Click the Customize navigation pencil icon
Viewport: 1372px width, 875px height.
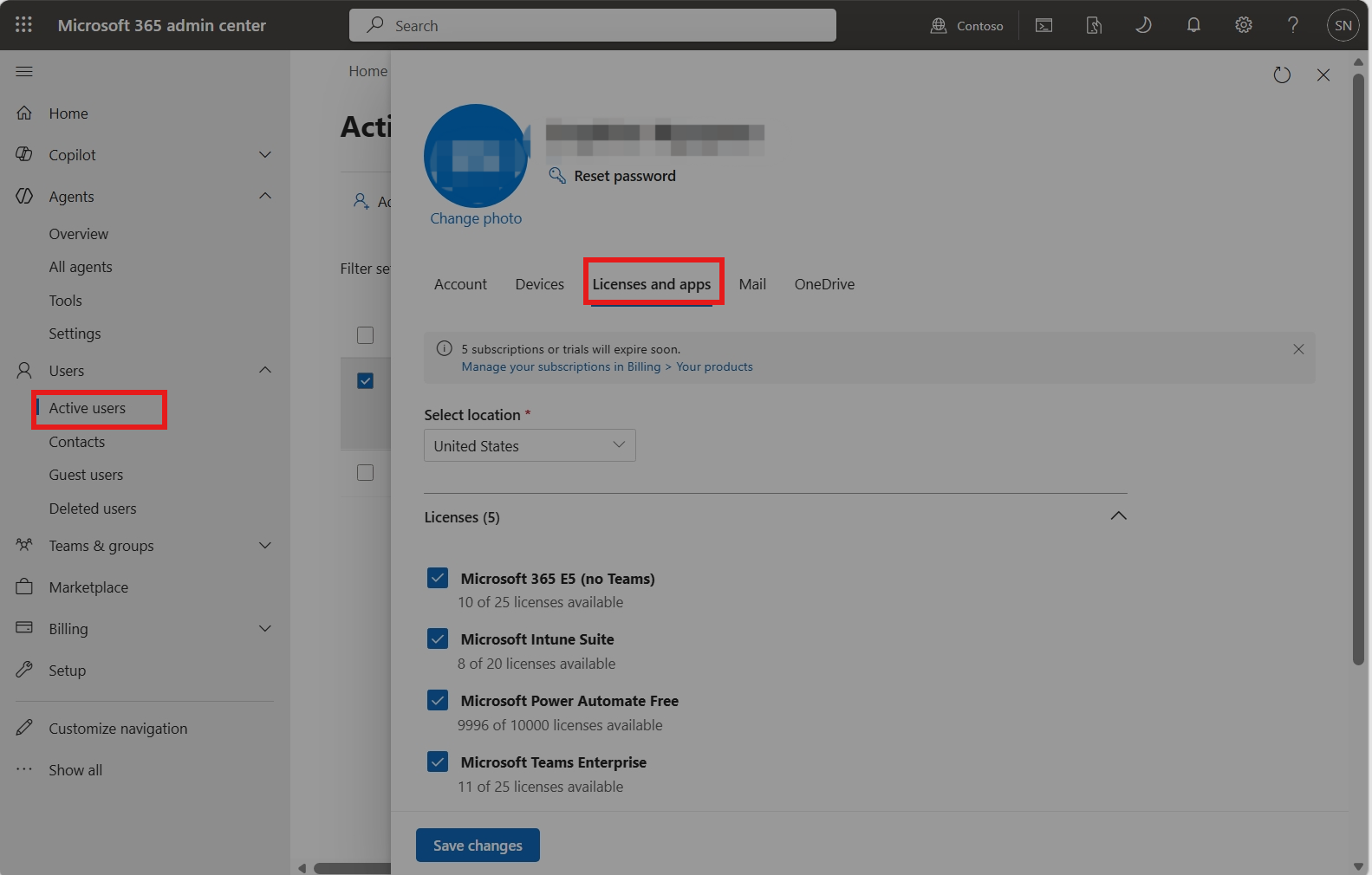point(24,728)
